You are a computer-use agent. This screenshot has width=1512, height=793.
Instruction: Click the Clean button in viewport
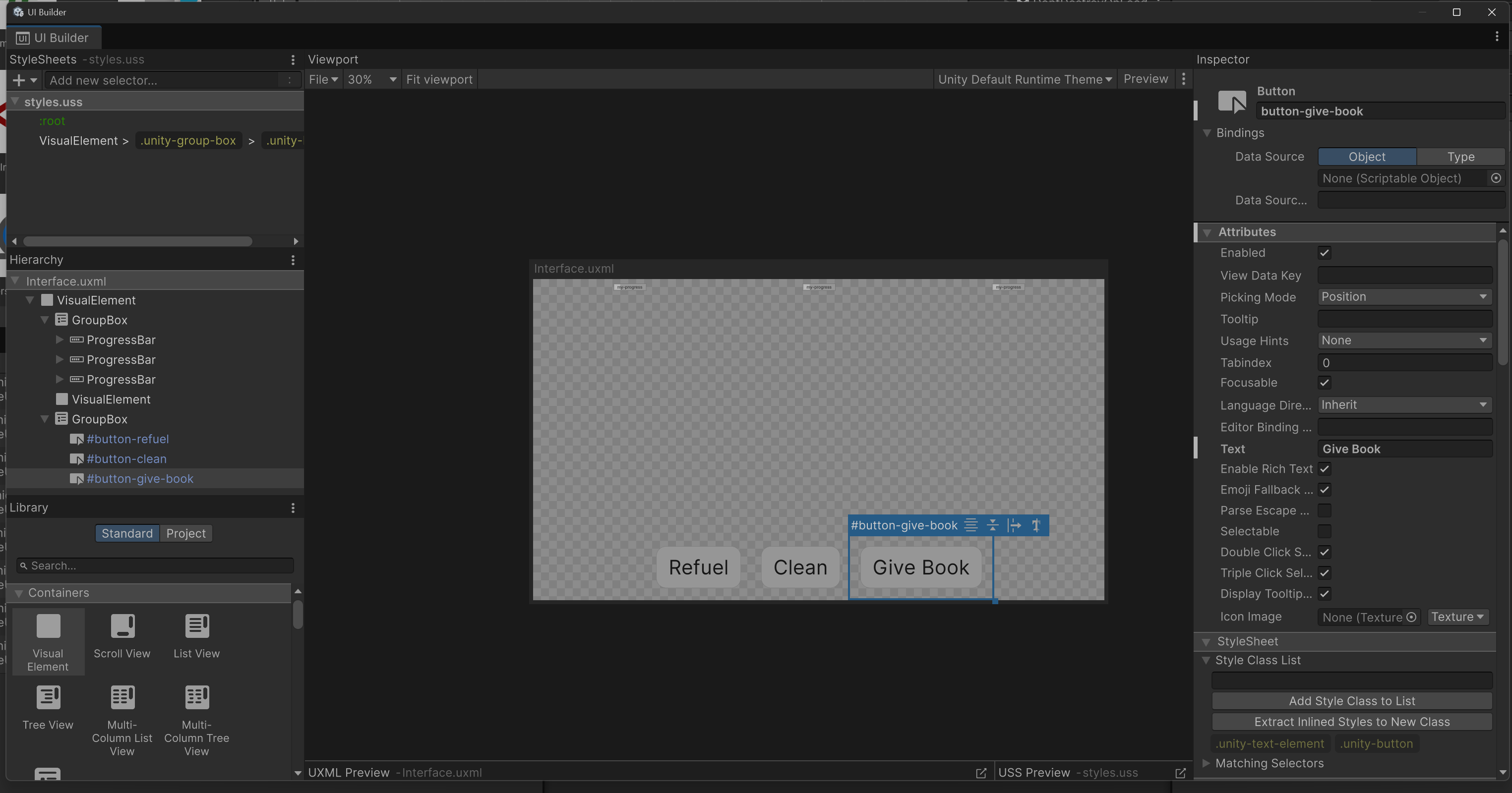[x=800, y=568]
